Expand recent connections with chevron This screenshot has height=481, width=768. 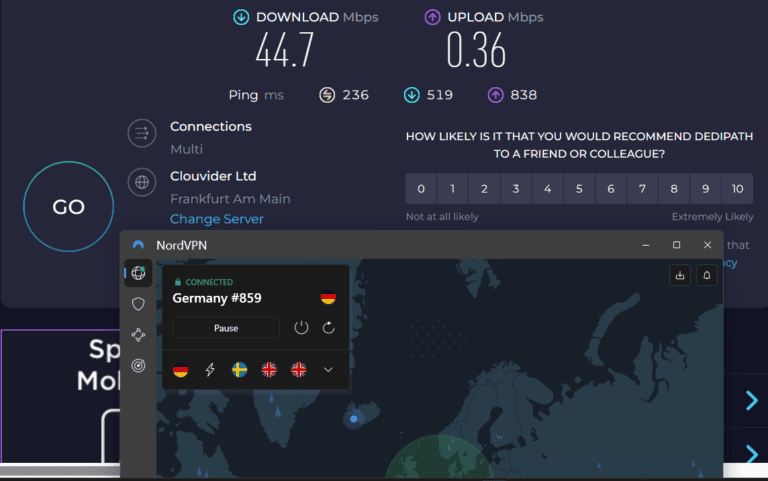pyautogui.click(x=328, y=370)
